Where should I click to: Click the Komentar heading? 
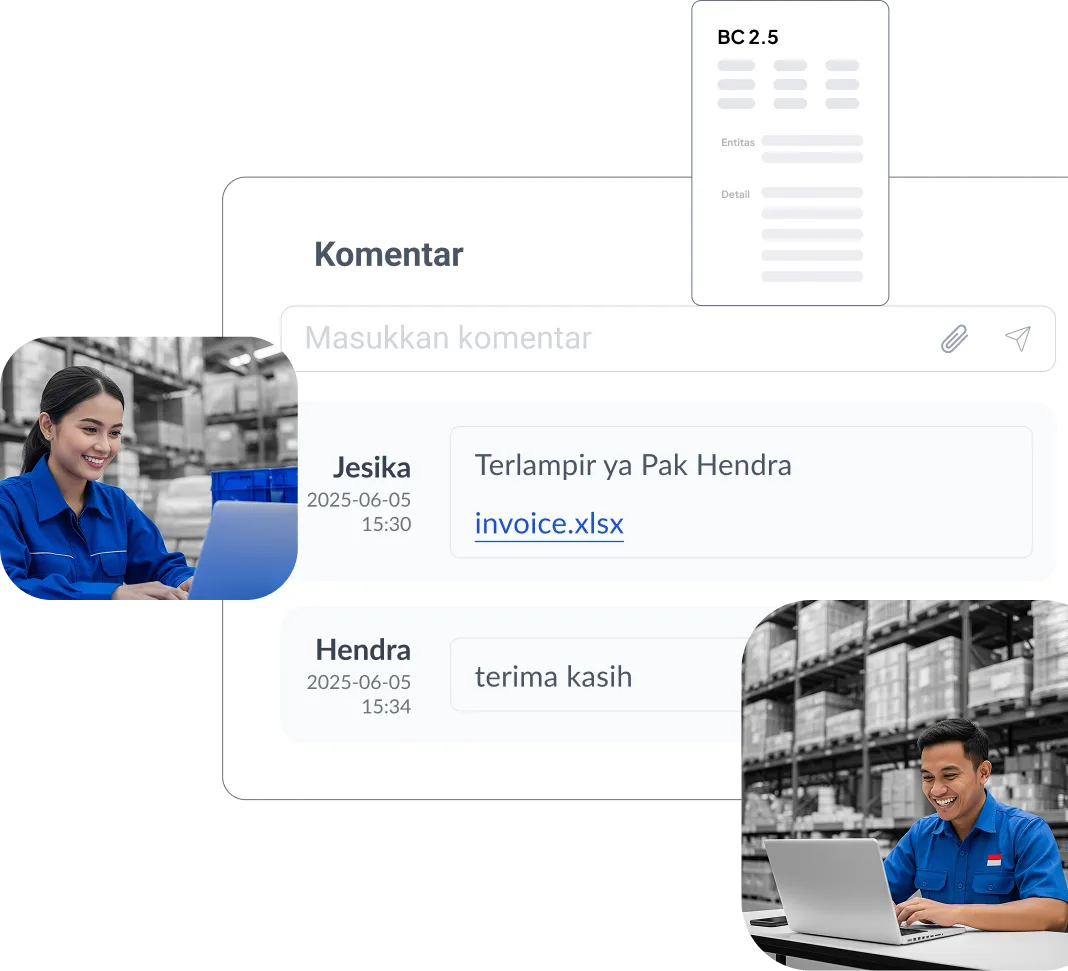pyautogui.click(x=388, y=255)
